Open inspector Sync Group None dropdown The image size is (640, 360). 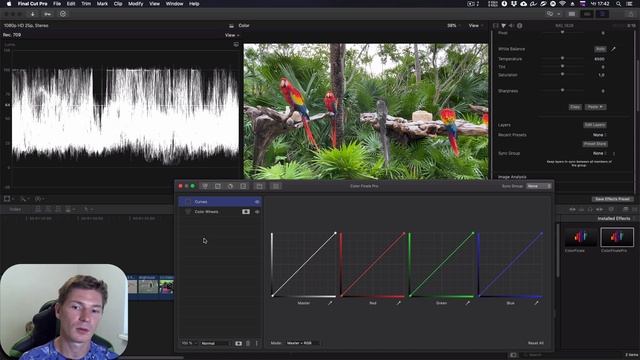pos(600,153)
